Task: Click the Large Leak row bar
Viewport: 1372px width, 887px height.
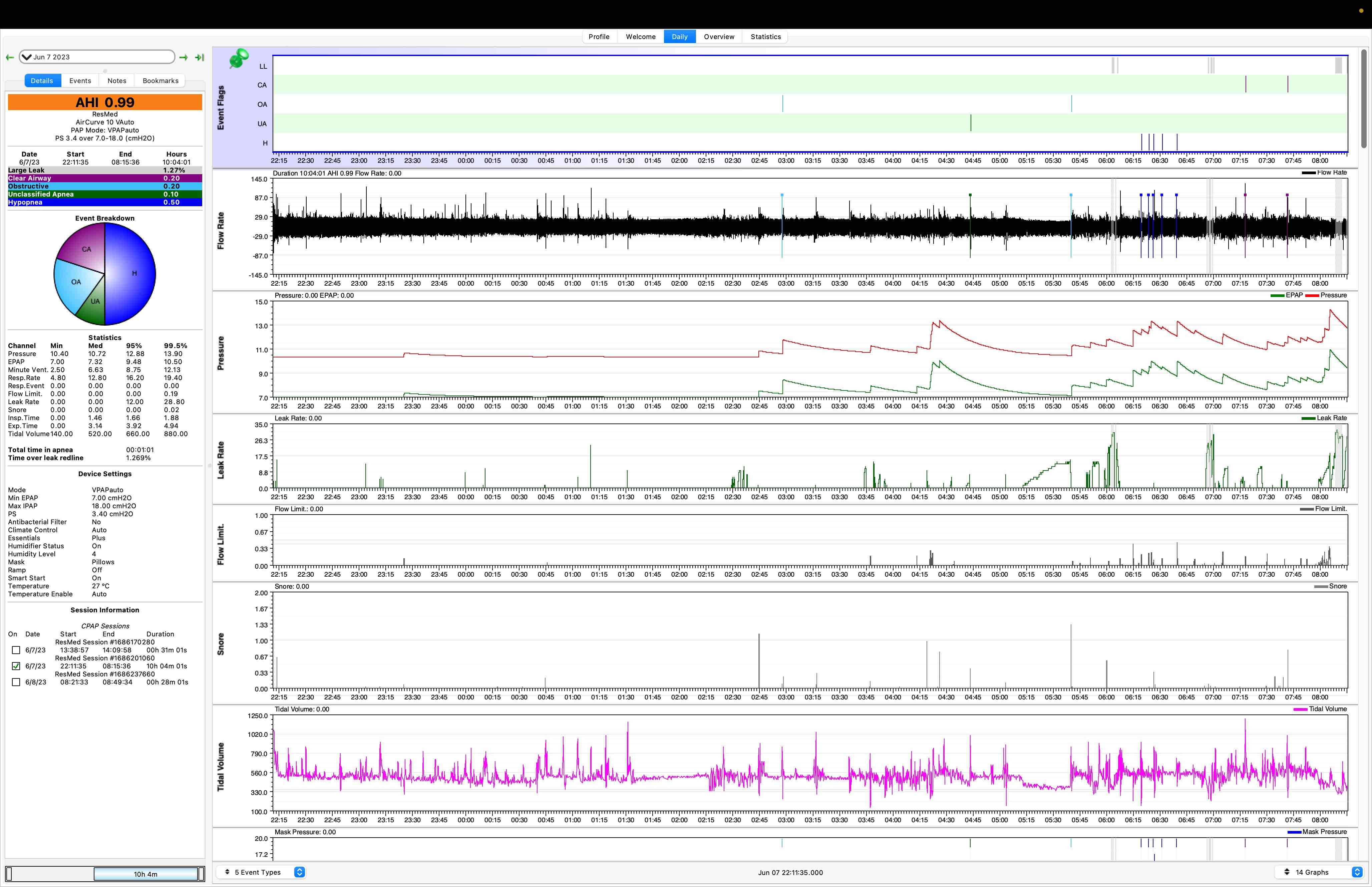Action: click(x=105, y=171)
